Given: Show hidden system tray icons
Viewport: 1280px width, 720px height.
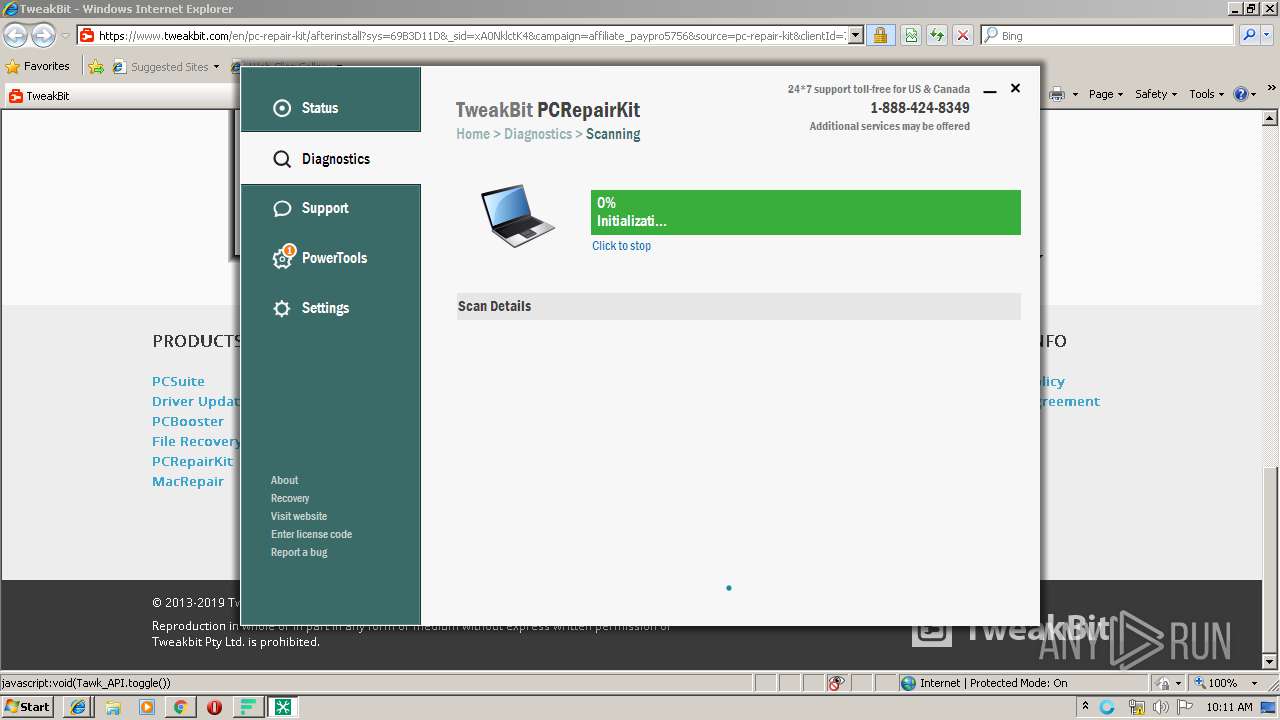Looking at the screenshot, I should [1086, 707].
